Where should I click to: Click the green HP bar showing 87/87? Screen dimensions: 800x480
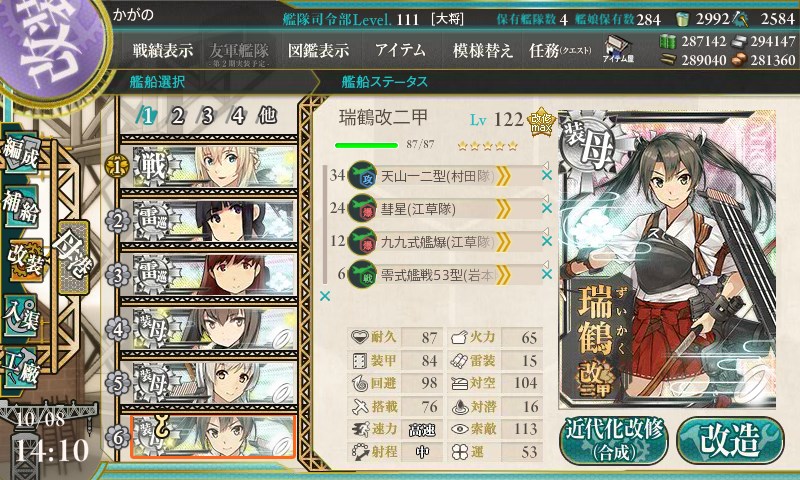[x=366, y=145]
